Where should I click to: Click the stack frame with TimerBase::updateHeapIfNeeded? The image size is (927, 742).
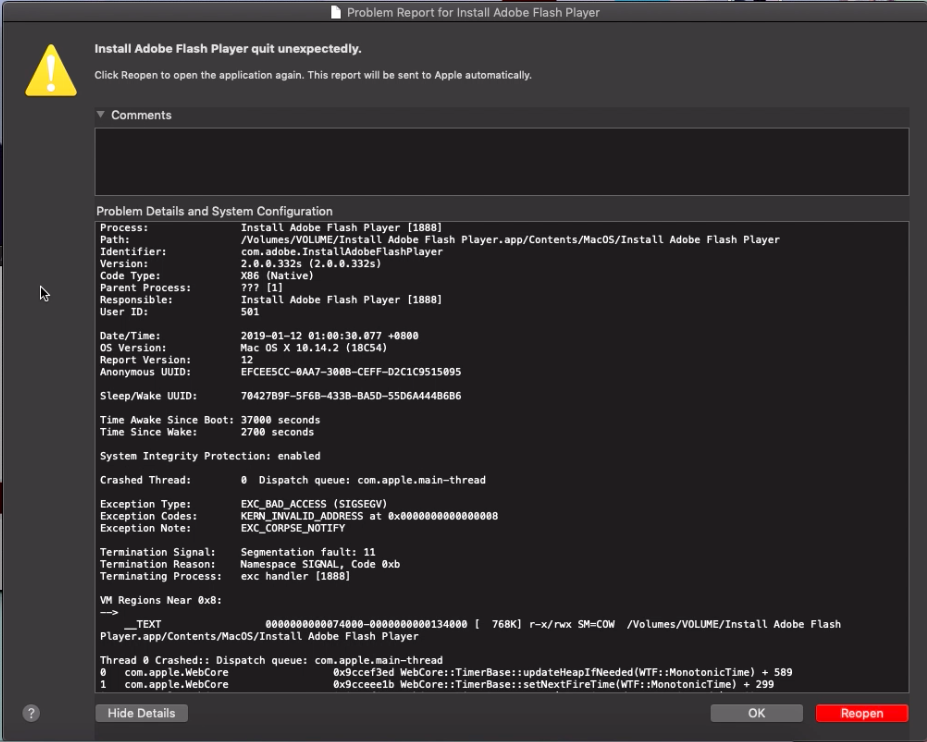[446, 672]
